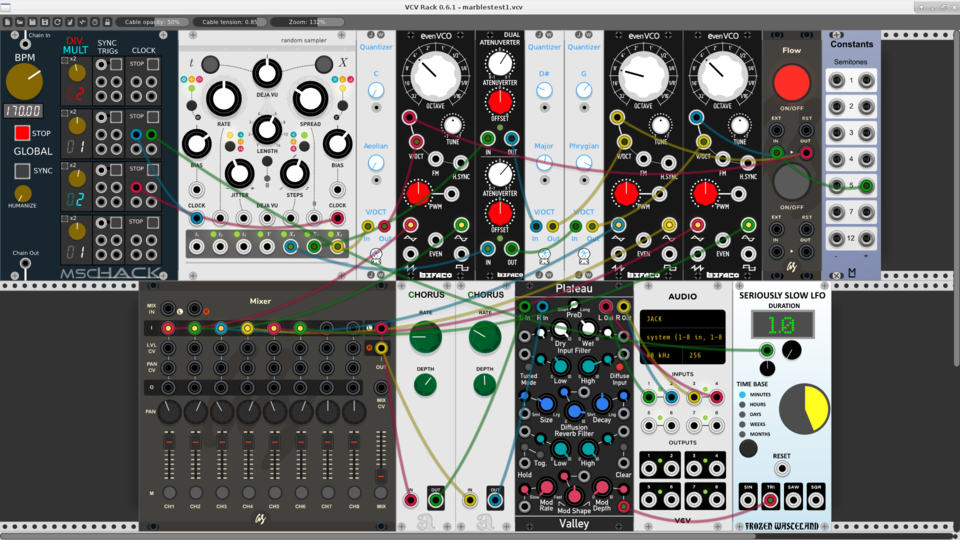Open the system (1-8 in) device dropdown
This screenshot has height=540, width=960.
[x=682, y=337]
